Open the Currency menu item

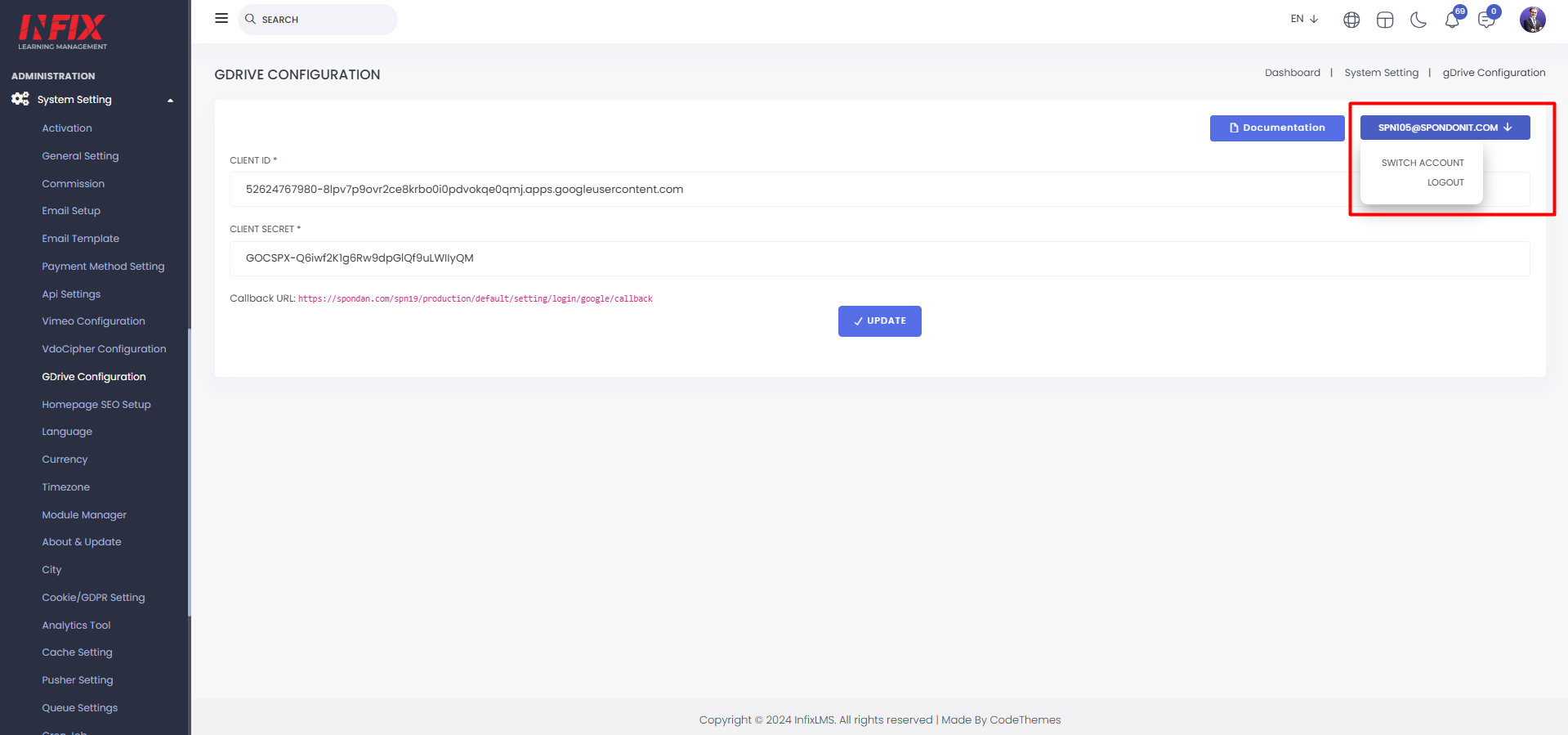click(65, 459)
